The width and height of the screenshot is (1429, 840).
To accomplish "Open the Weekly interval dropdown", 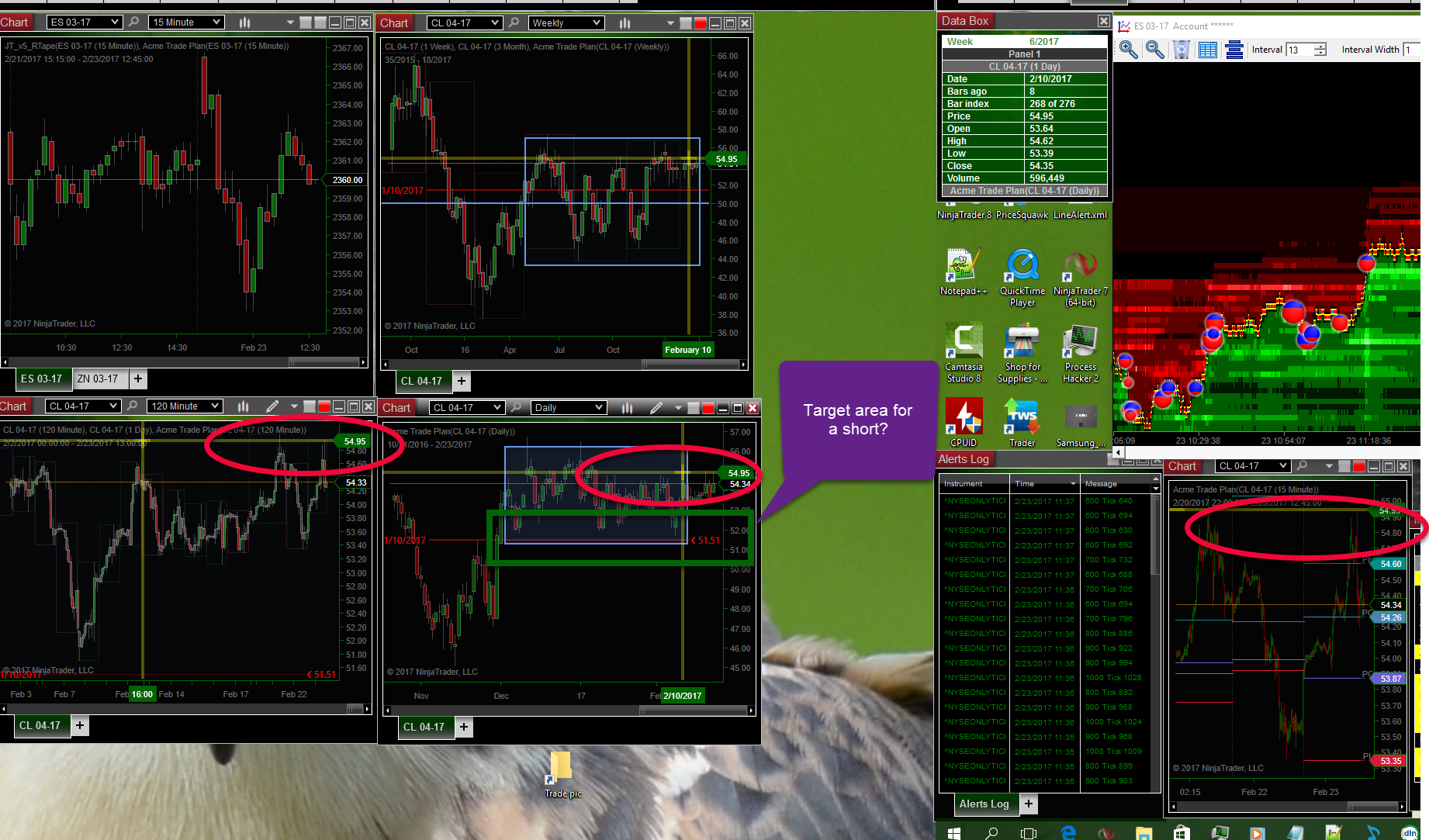I will tap(566, 23).
